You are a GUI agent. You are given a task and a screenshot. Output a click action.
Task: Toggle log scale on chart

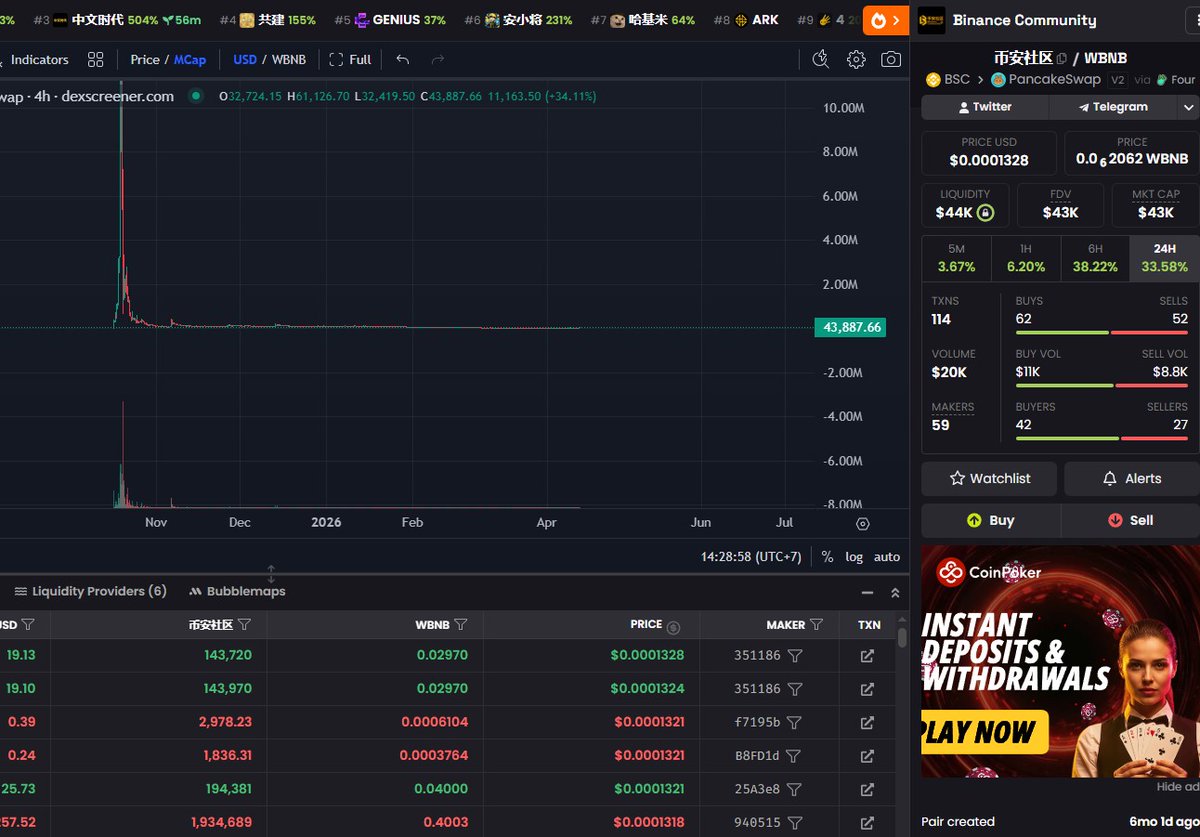[x=853, y=557]
